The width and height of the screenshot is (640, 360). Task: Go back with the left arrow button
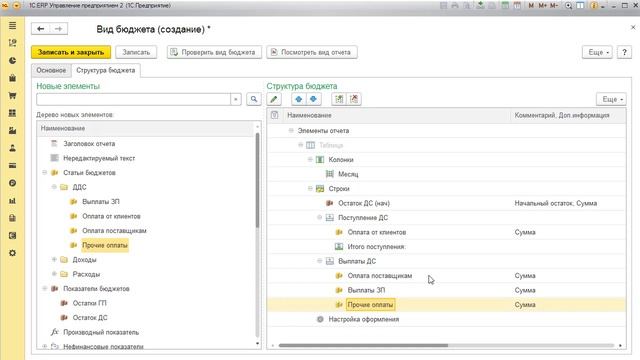(x=40, y=29)
